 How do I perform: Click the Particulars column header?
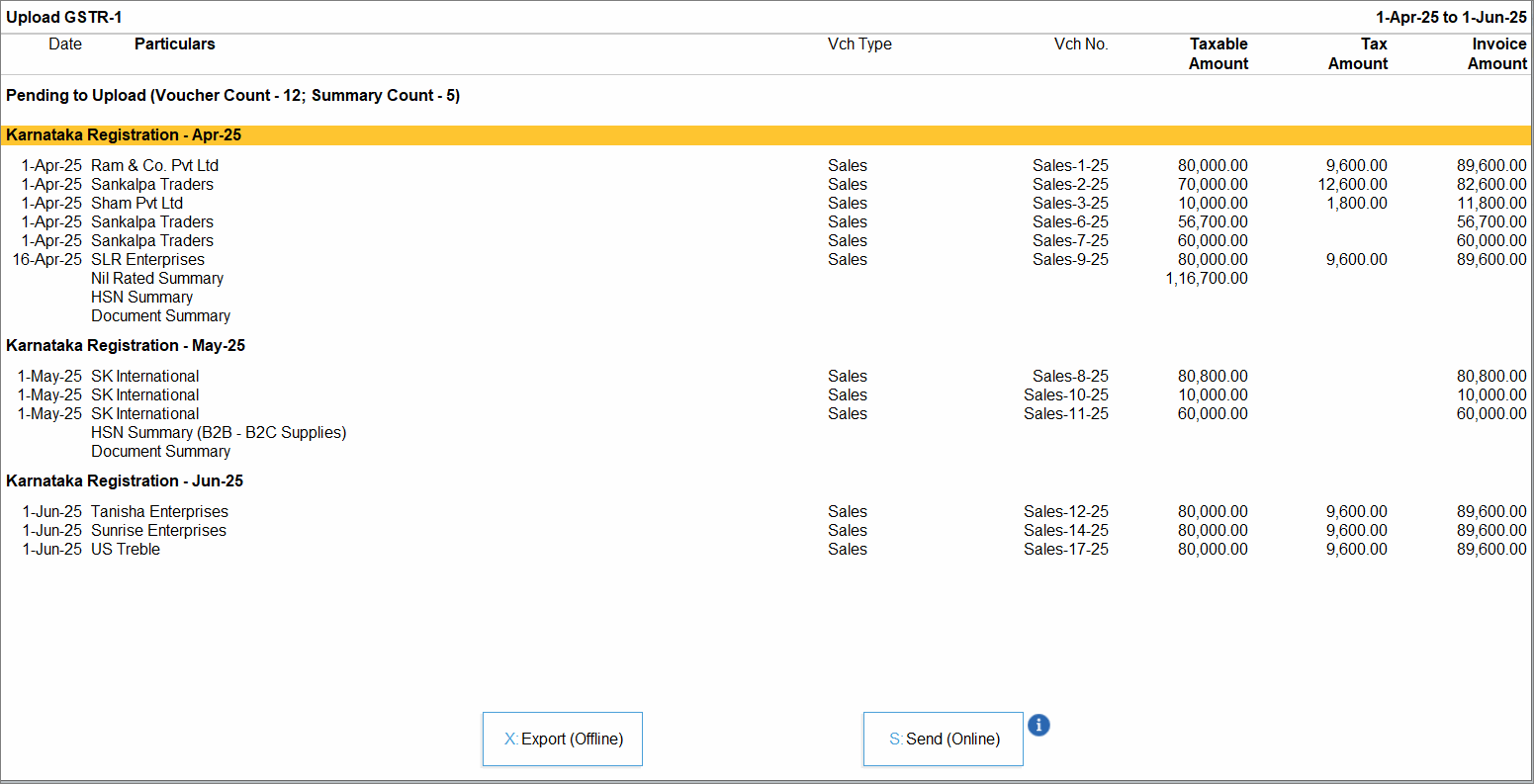click(x=174, y=44)
